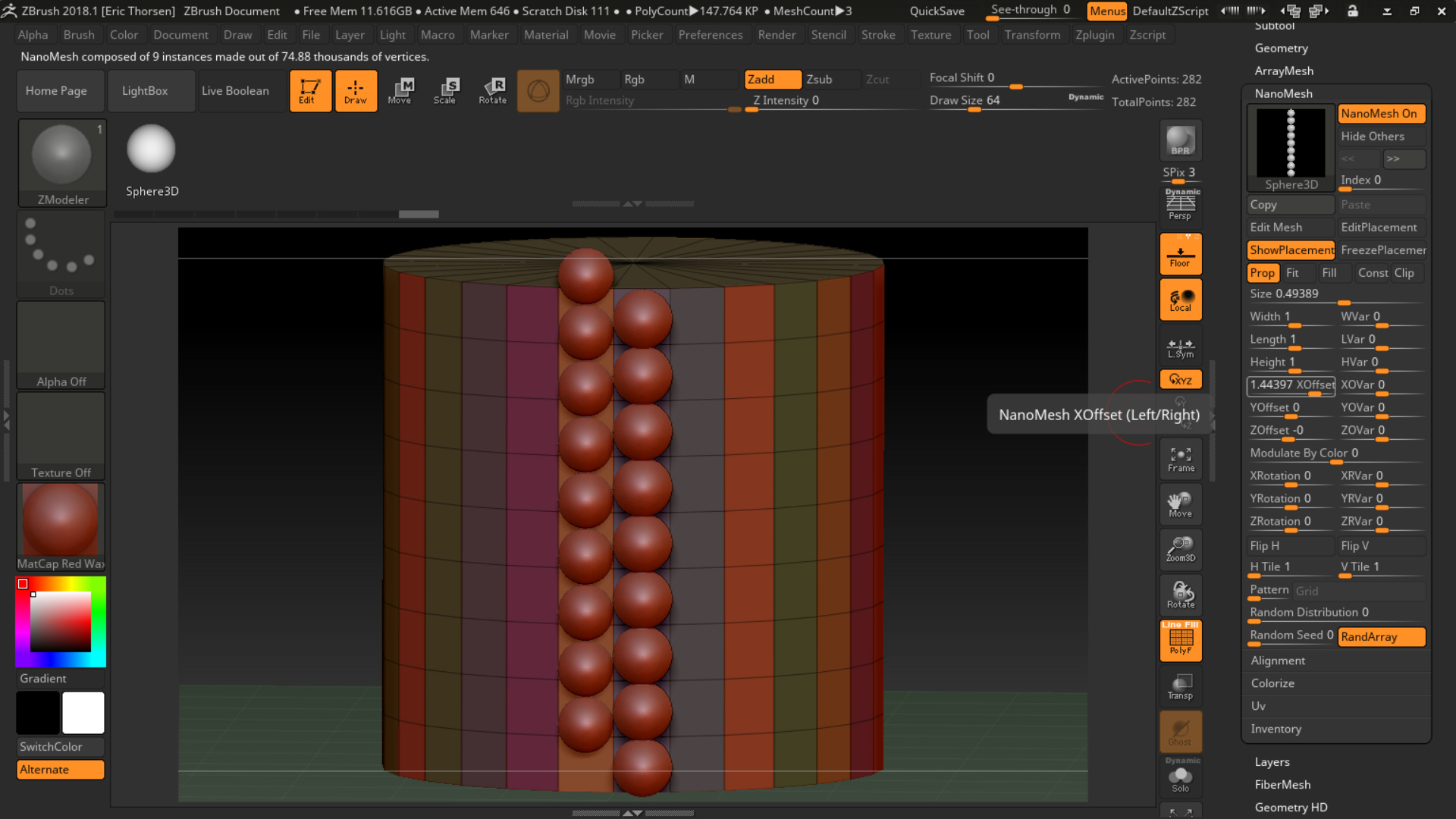The image size is (1456, 819).
Task: Select the Sphere3D tool thumbnail
Action: click(x=152, y=161)
